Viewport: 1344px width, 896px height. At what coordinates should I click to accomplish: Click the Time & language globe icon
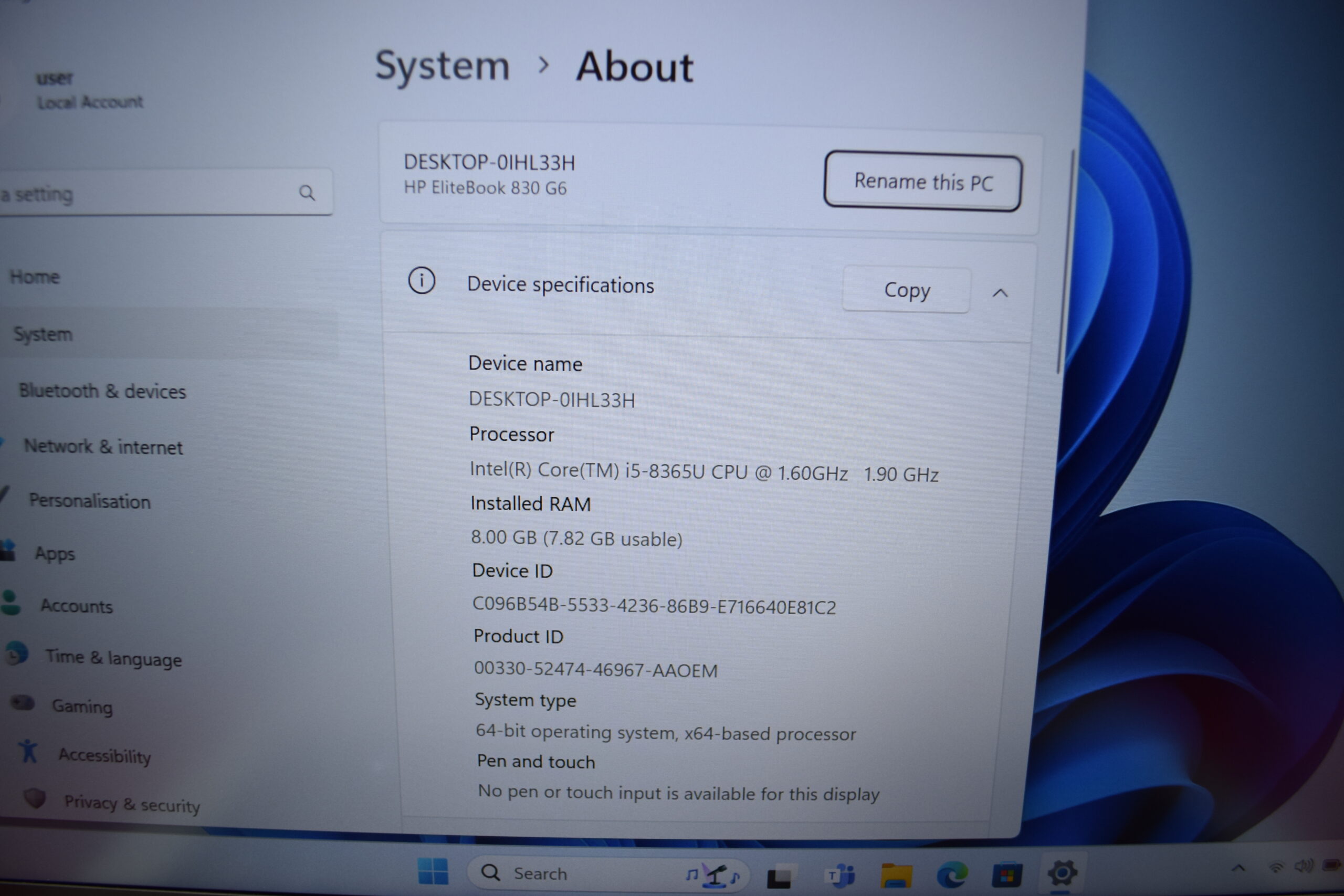point(17,653)
